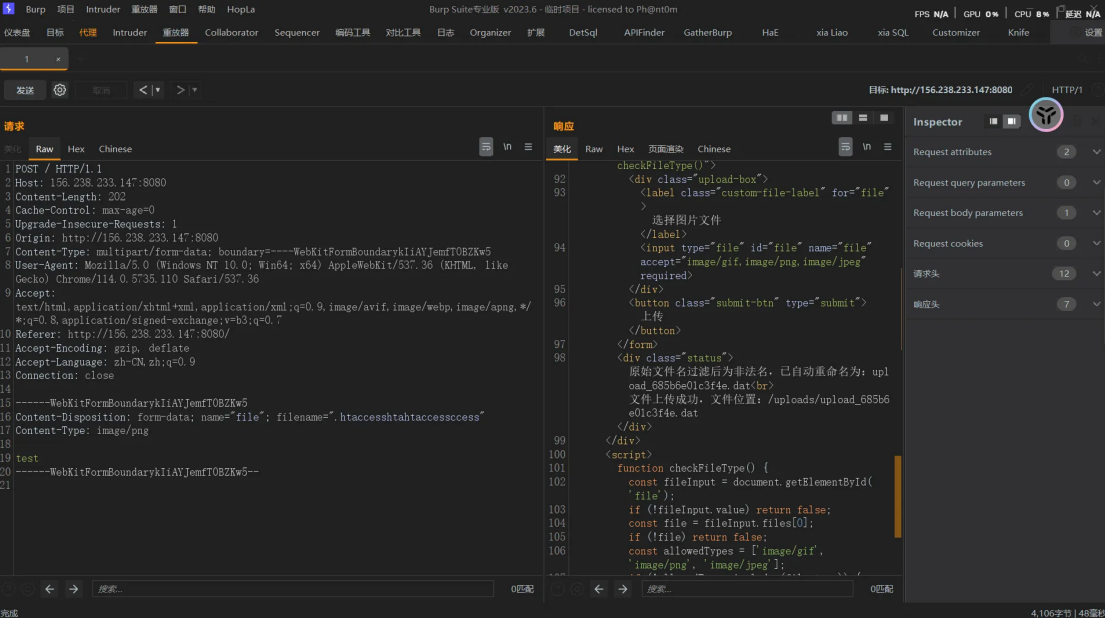Open the request pane hamburger menu
1105x618 pixels.
coord(528,147)
